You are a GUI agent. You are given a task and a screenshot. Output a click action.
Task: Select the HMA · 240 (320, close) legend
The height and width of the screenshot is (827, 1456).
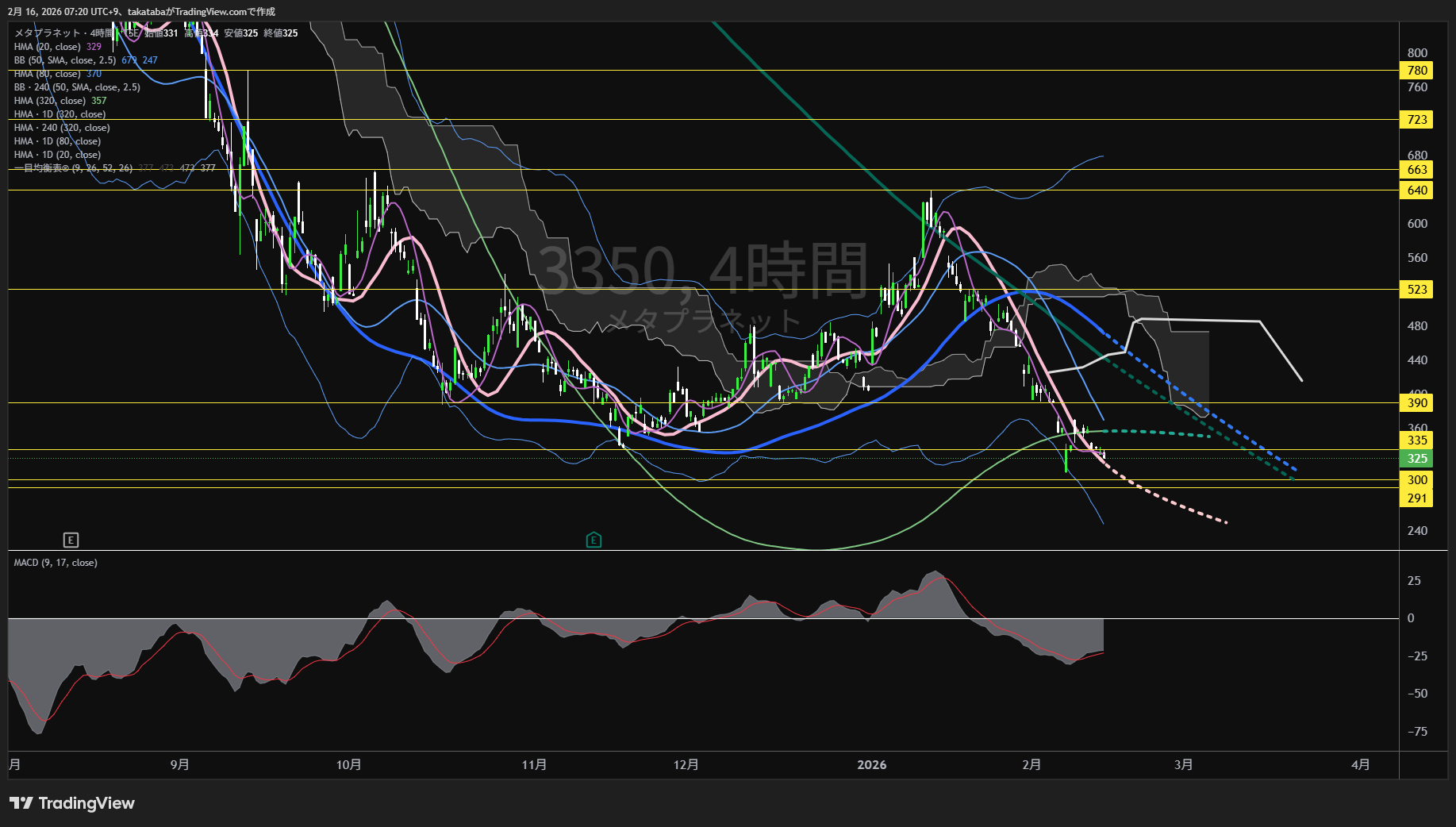tap(62, 128)
